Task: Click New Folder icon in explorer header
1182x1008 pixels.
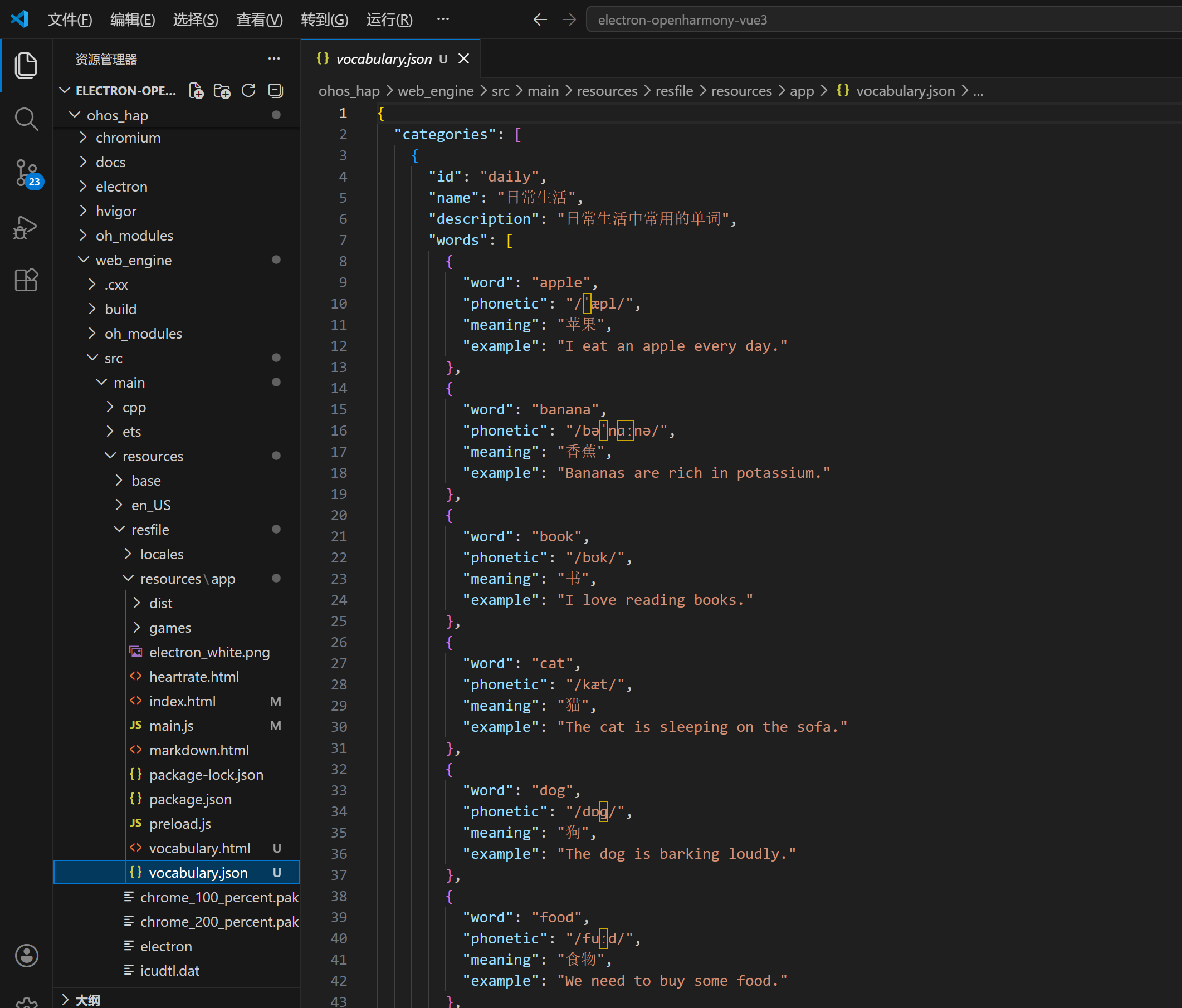Action: [222, 91]
